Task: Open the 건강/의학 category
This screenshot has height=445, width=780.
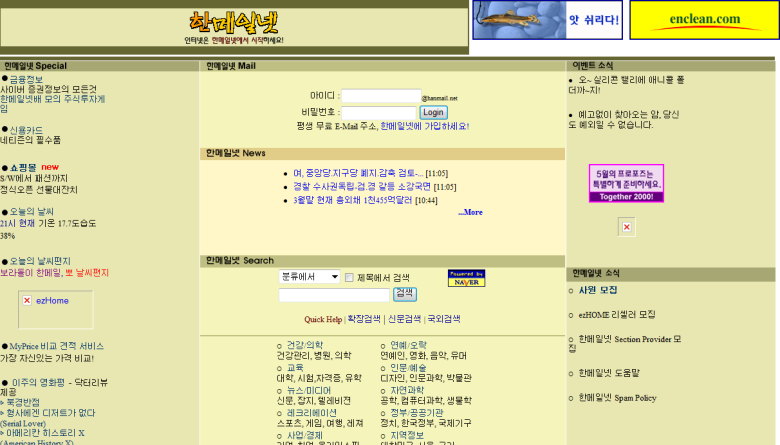Action: (305, 345)
